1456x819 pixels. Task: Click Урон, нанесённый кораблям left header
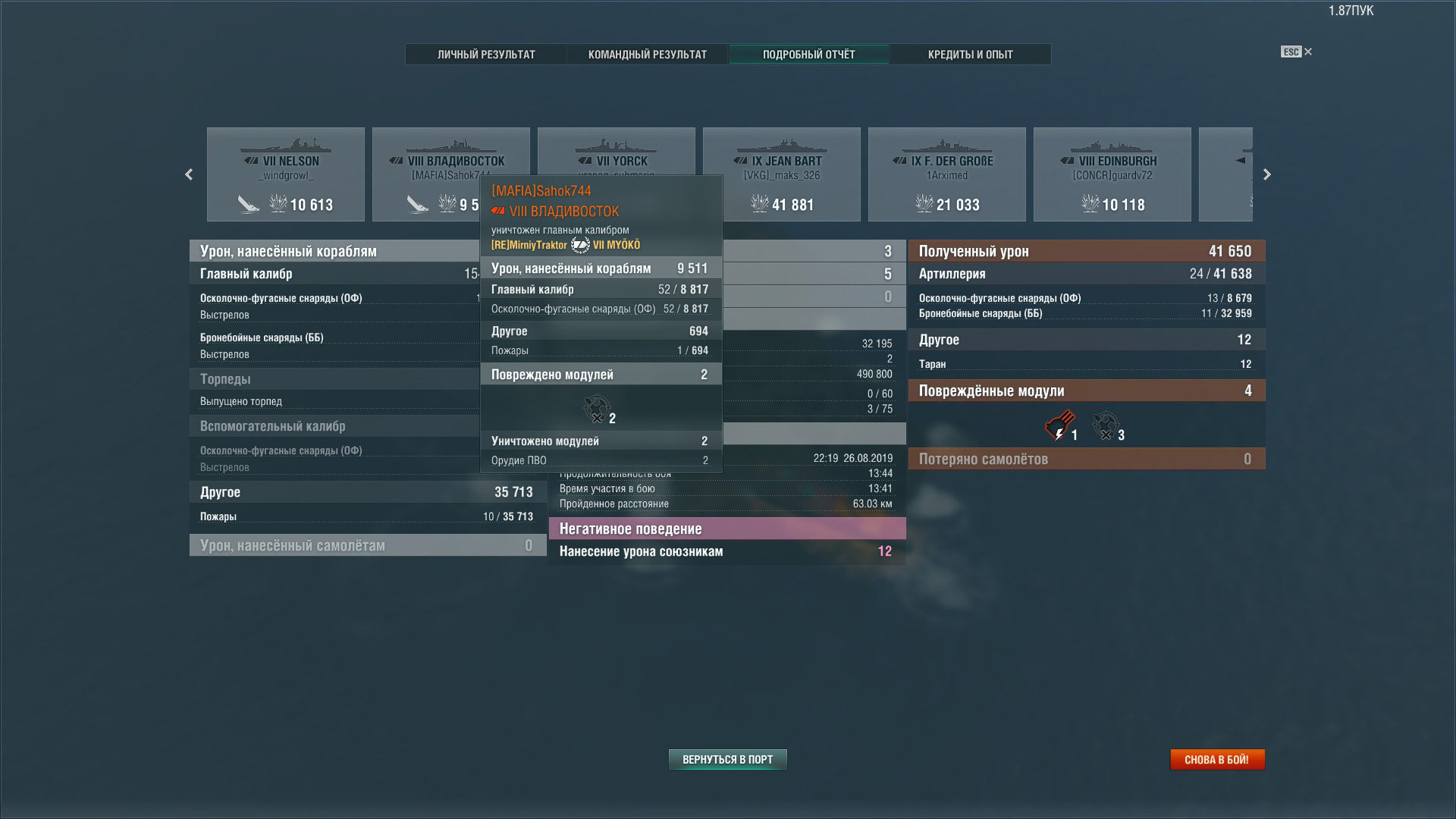click(x=334, y=251)
